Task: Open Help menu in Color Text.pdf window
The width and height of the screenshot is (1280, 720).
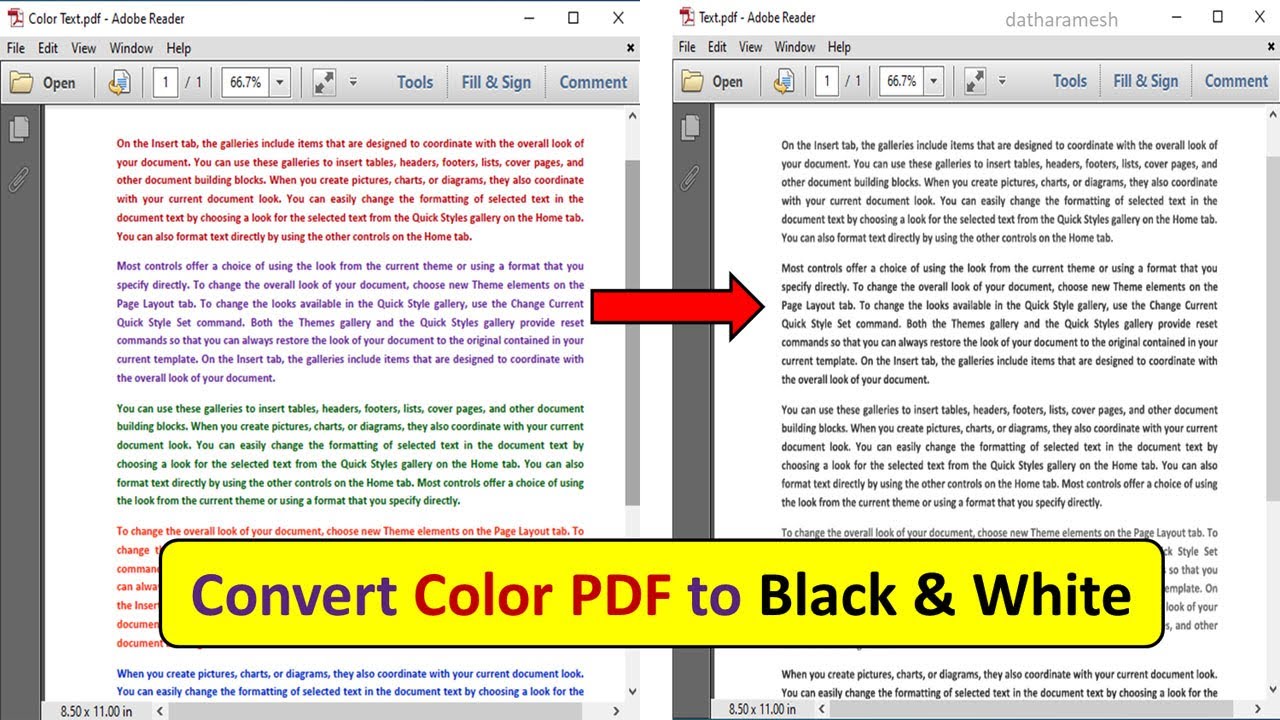Action: click(178, 48)
